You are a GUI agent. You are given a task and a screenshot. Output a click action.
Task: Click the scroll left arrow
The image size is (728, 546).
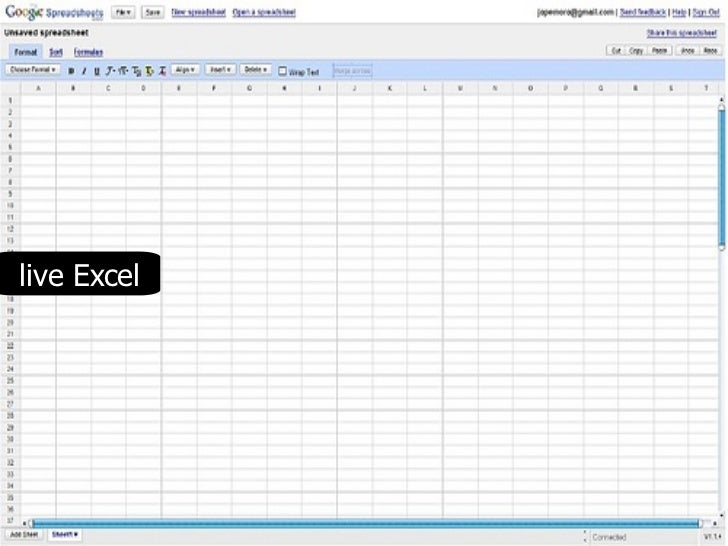pyautogui.click(x=25, y=524)
